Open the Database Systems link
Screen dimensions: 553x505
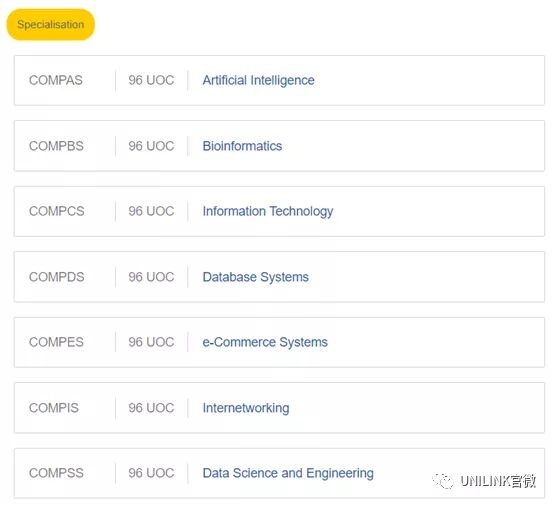click(x=255, y=277)
